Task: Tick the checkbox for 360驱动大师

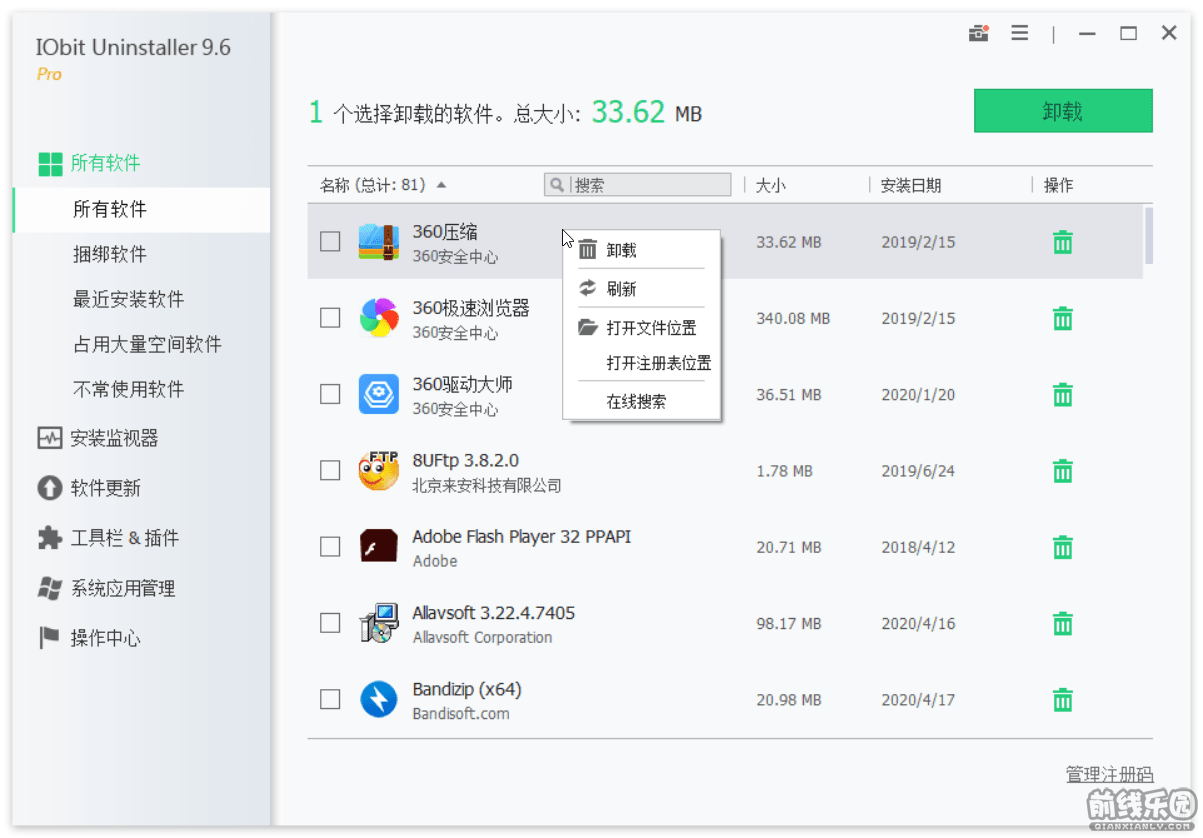Action: (x=330, y=394)
